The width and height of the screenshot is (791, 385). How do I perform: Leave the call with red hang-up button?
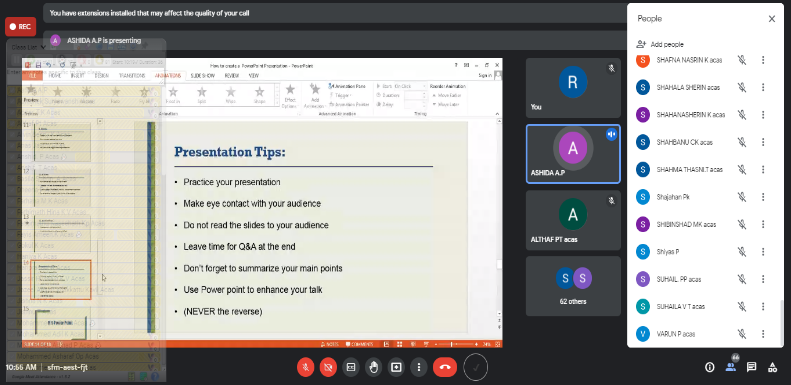tap(445, 367)
